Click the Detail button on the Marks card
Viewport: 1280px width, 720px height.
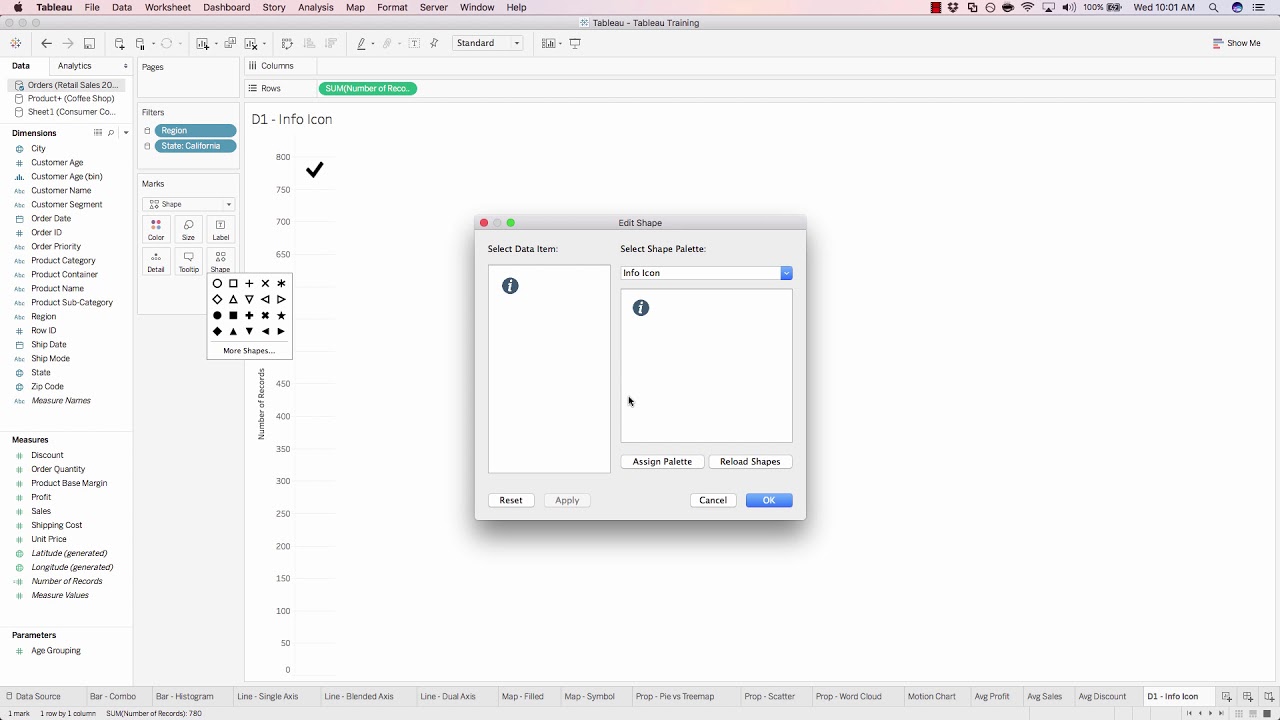(x=156, y=261)
